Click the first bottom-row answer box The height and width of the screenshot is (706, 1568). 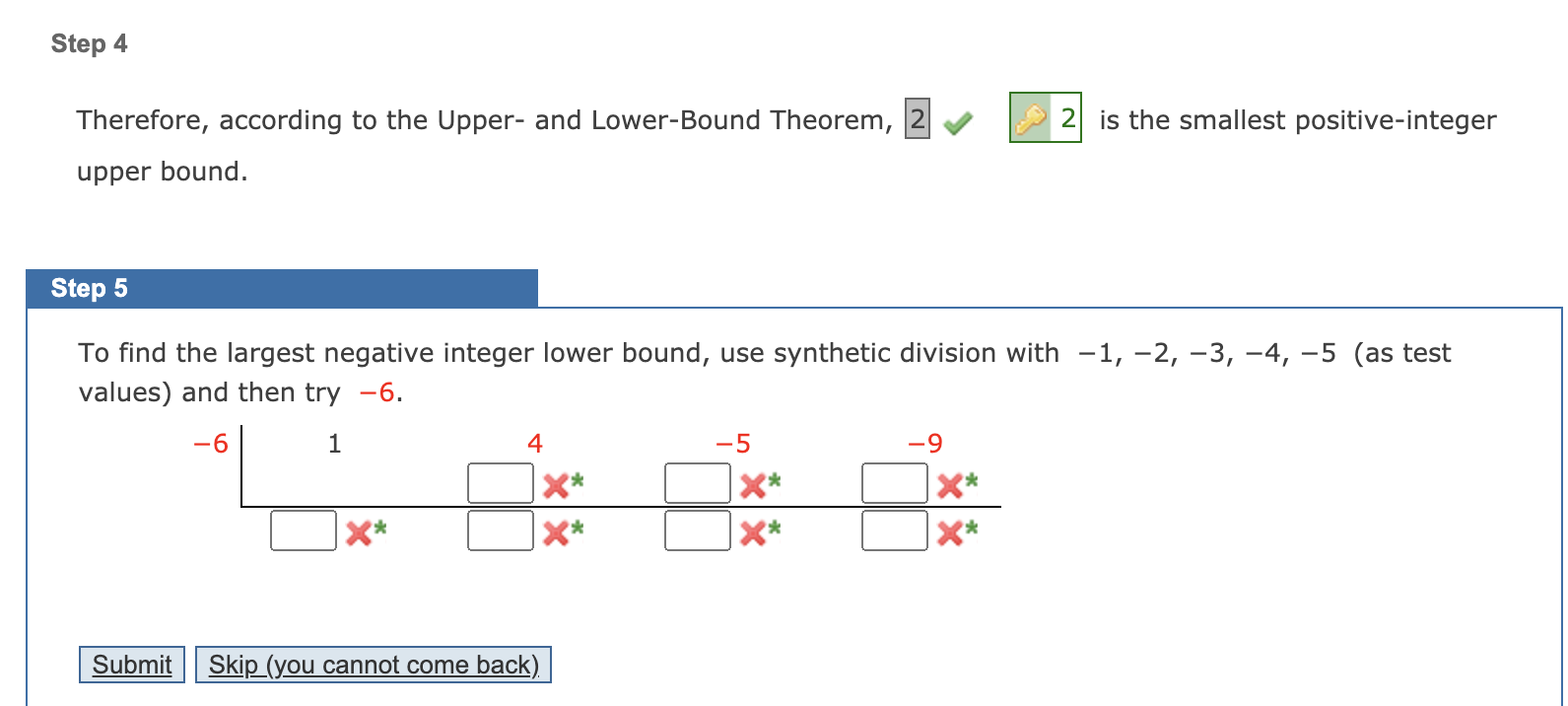304,530
